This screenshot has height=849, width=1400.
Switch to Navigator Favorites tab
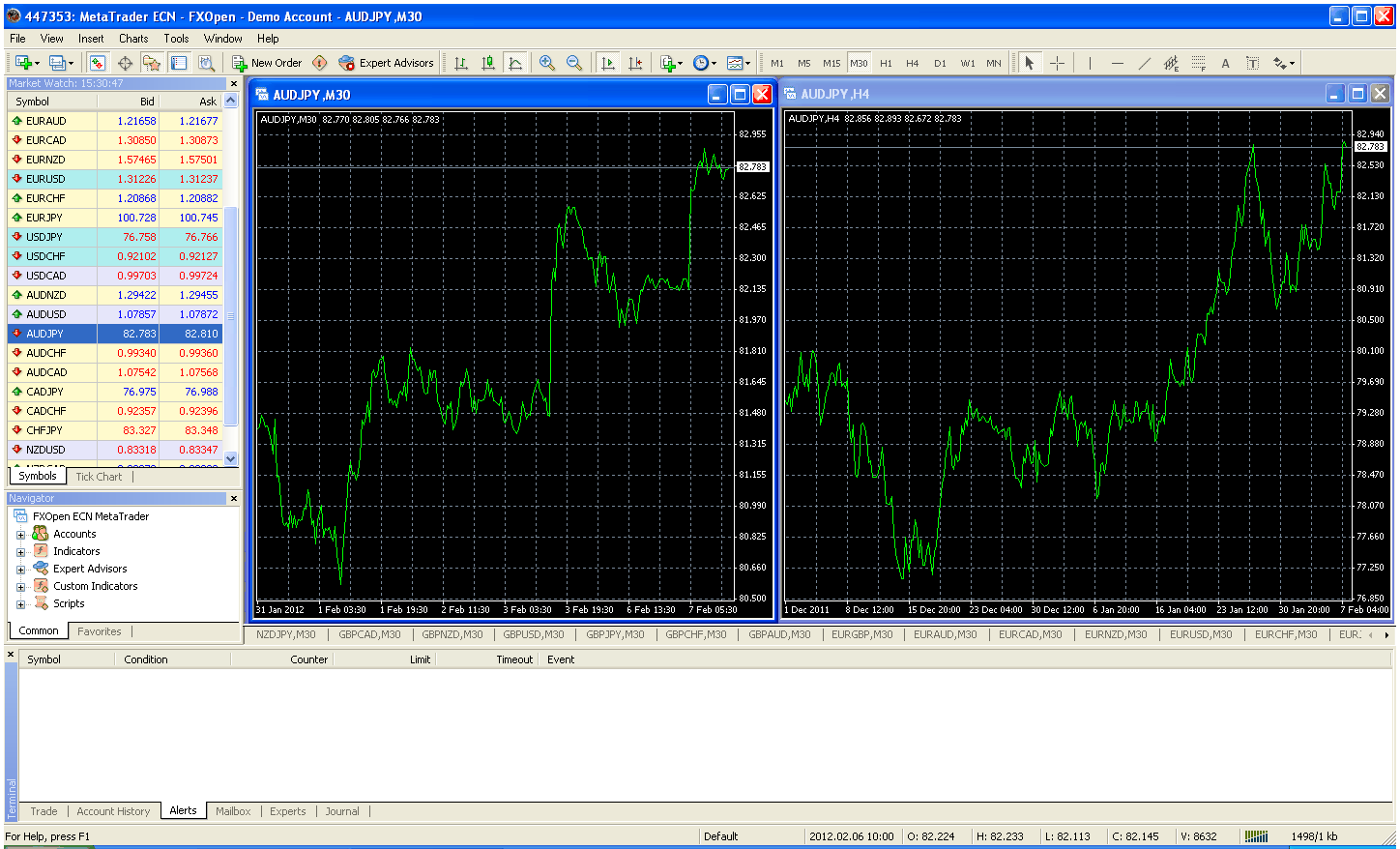(x=100, y=631)
